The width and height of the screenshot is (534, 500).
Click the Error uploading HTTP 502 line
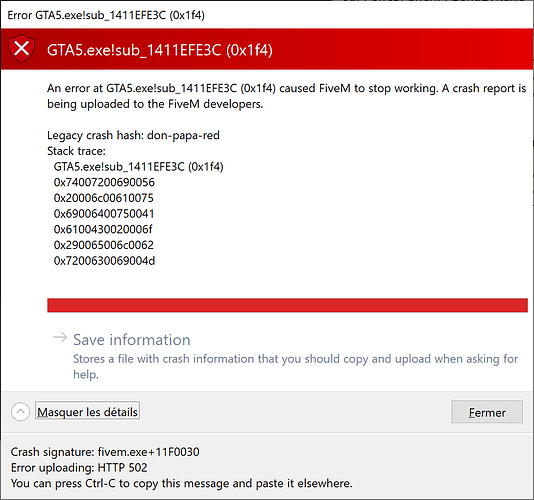tap(79, 468)
